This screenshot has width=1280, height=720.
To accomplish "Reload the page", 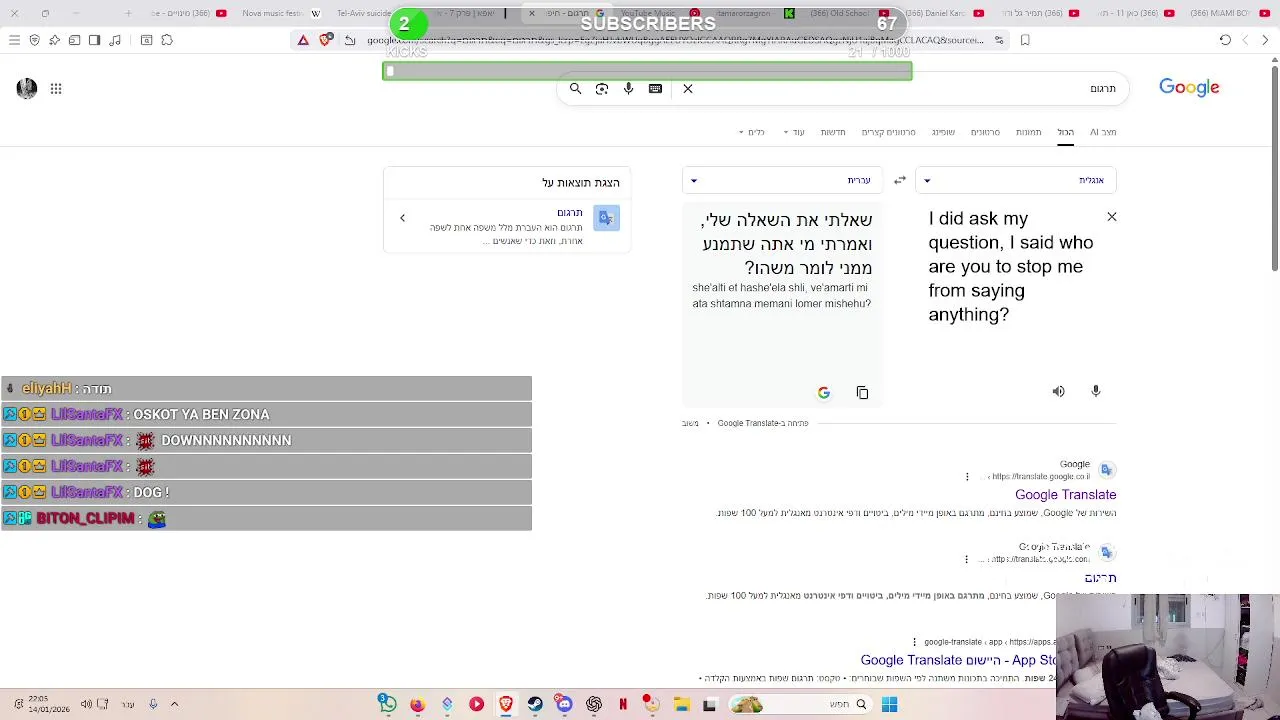I will (1225, 40).
